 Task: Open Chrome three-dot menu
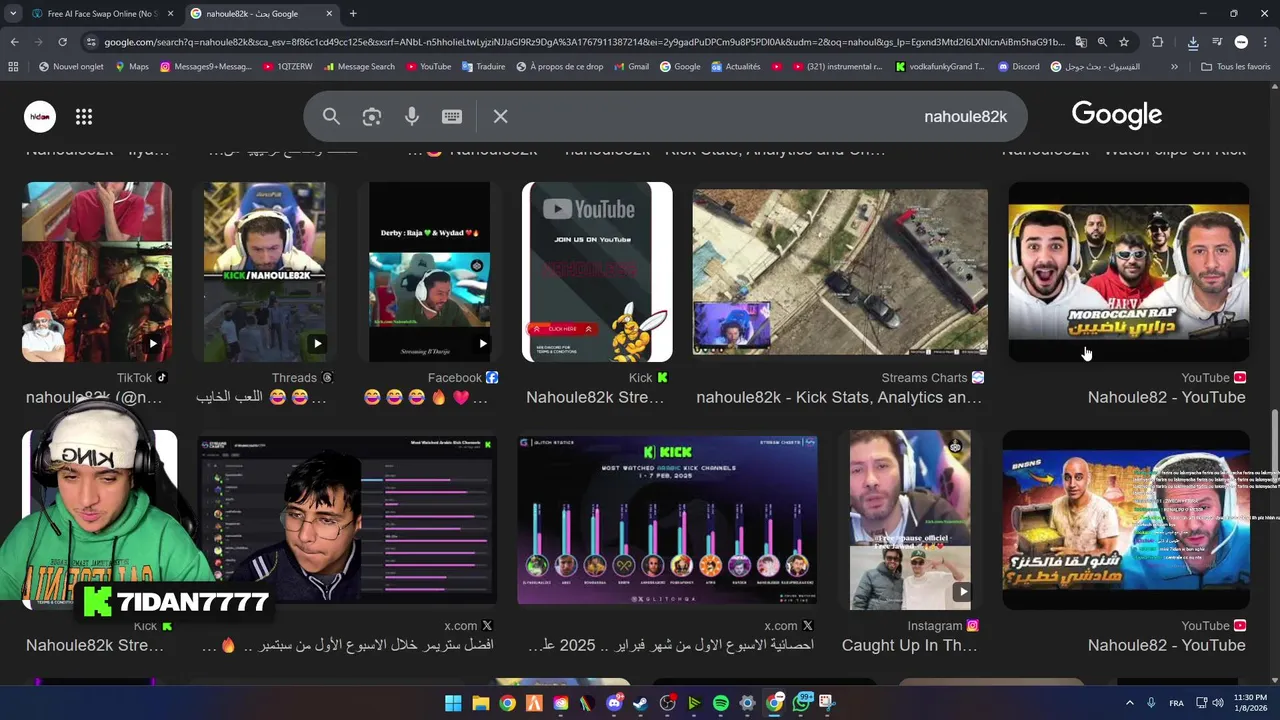tap(1265, 42)
